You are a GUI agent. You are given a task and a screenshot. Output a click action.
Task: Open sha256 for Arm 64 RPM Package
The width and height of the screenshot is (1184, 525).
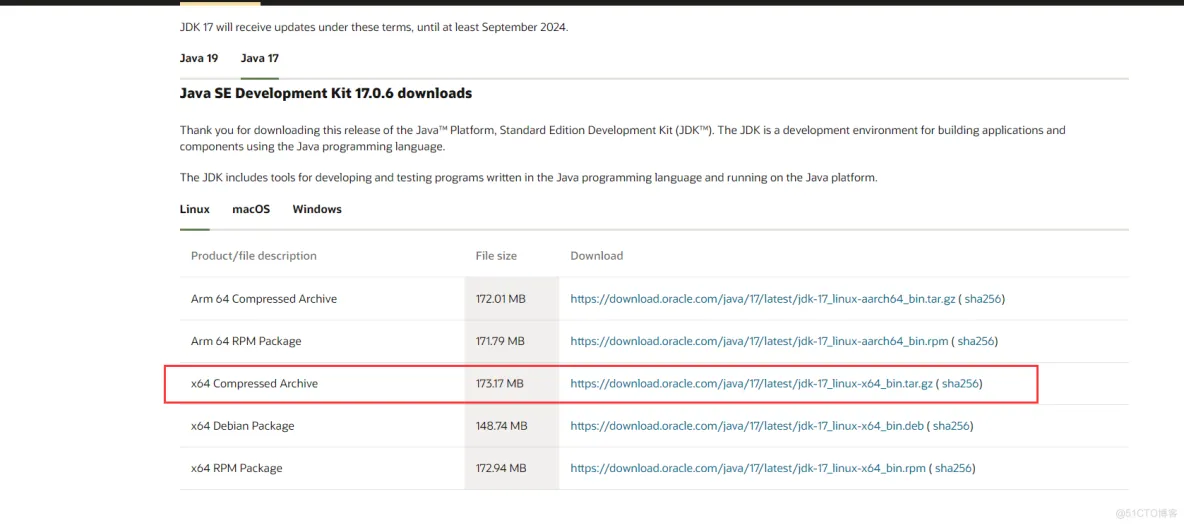point(976,341)
